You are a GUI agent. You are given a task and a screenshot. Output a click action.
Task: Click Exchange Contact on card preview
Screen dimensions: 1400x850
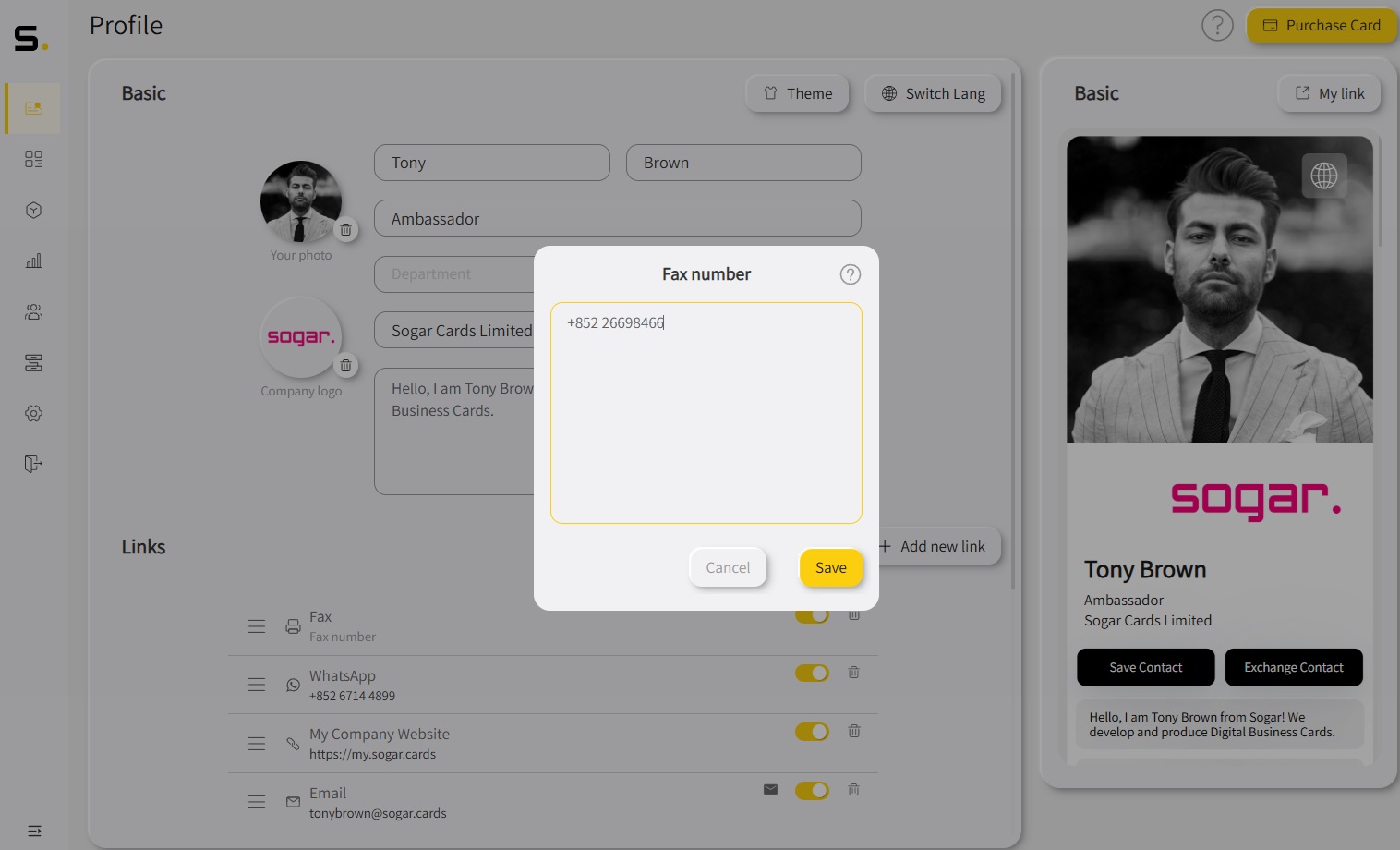click(1293, 667)
